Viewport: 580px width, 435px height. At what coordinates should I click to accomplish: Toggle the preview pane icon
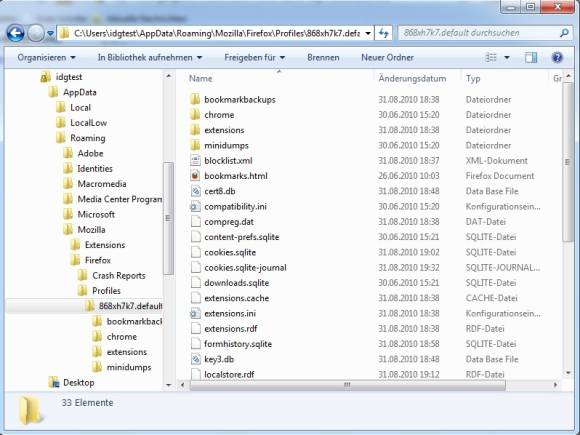(531, 57)
